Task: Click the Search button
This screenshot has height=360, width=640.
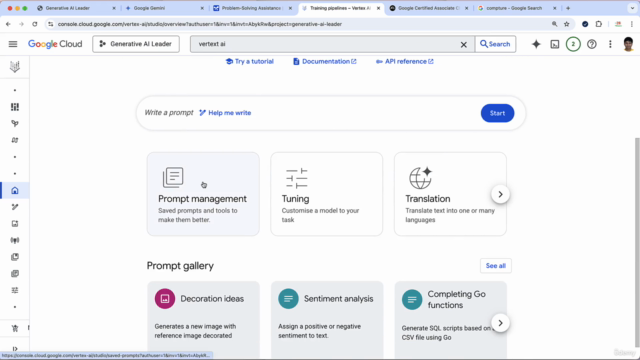Action: pos(495,44)
